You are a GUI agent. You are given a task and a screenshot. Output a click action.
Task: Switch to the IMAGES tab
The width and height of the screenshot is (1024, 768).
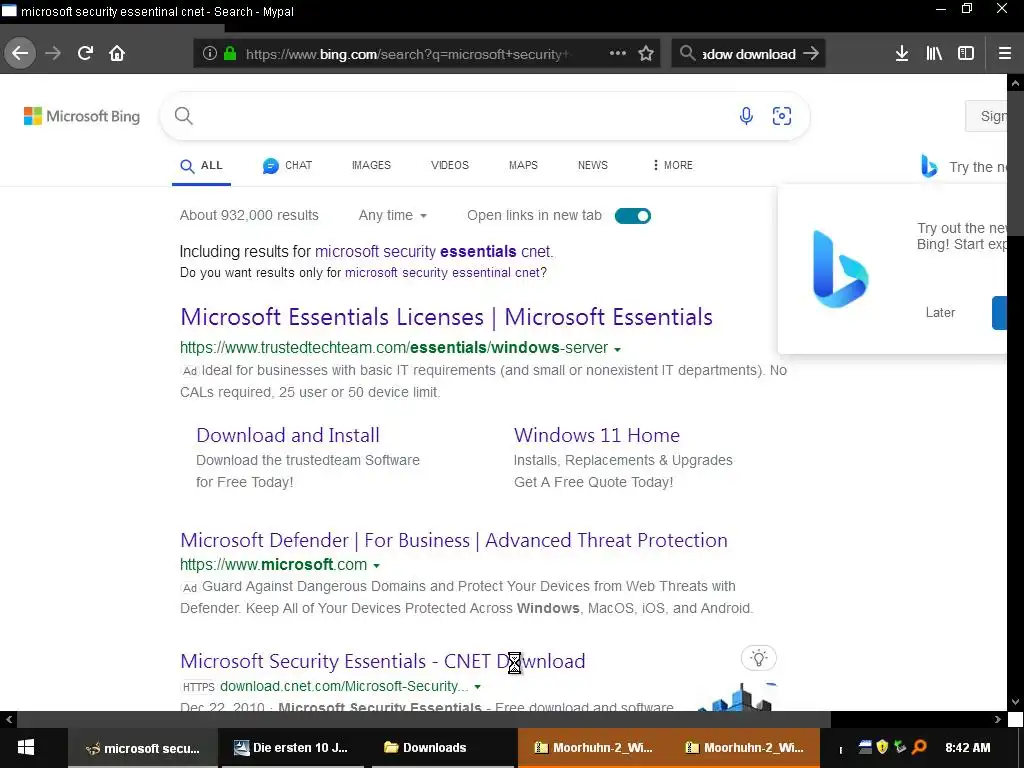pos(371,165)
